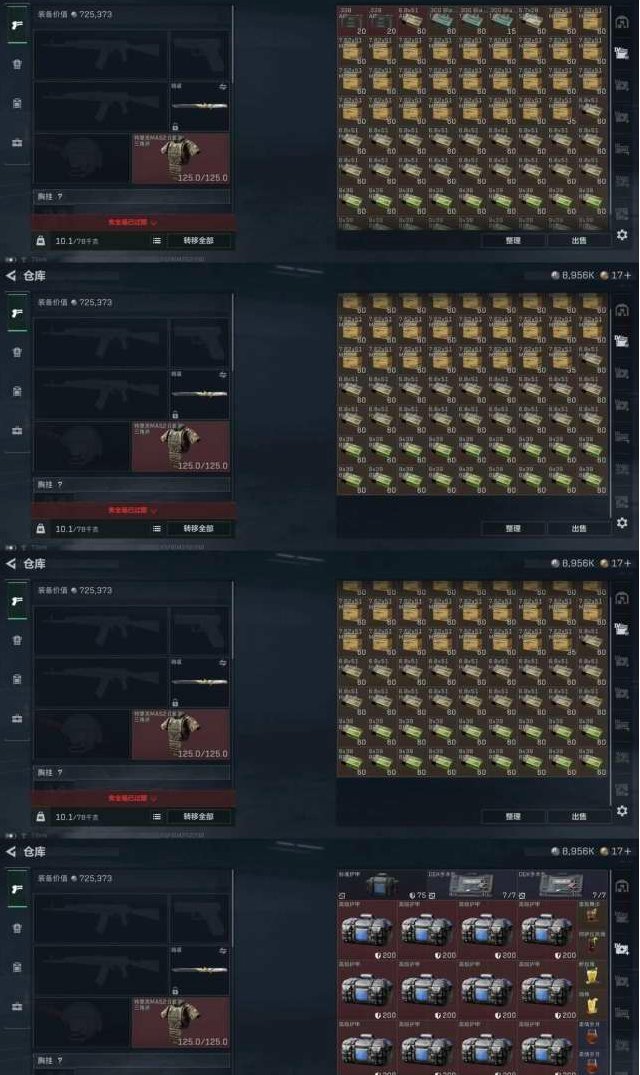Click the 出售 sell button in the third screenshot
Image resolution: width=640 pixels, height=1075 pixels.
pyautogui.click(x=579, y=817)
